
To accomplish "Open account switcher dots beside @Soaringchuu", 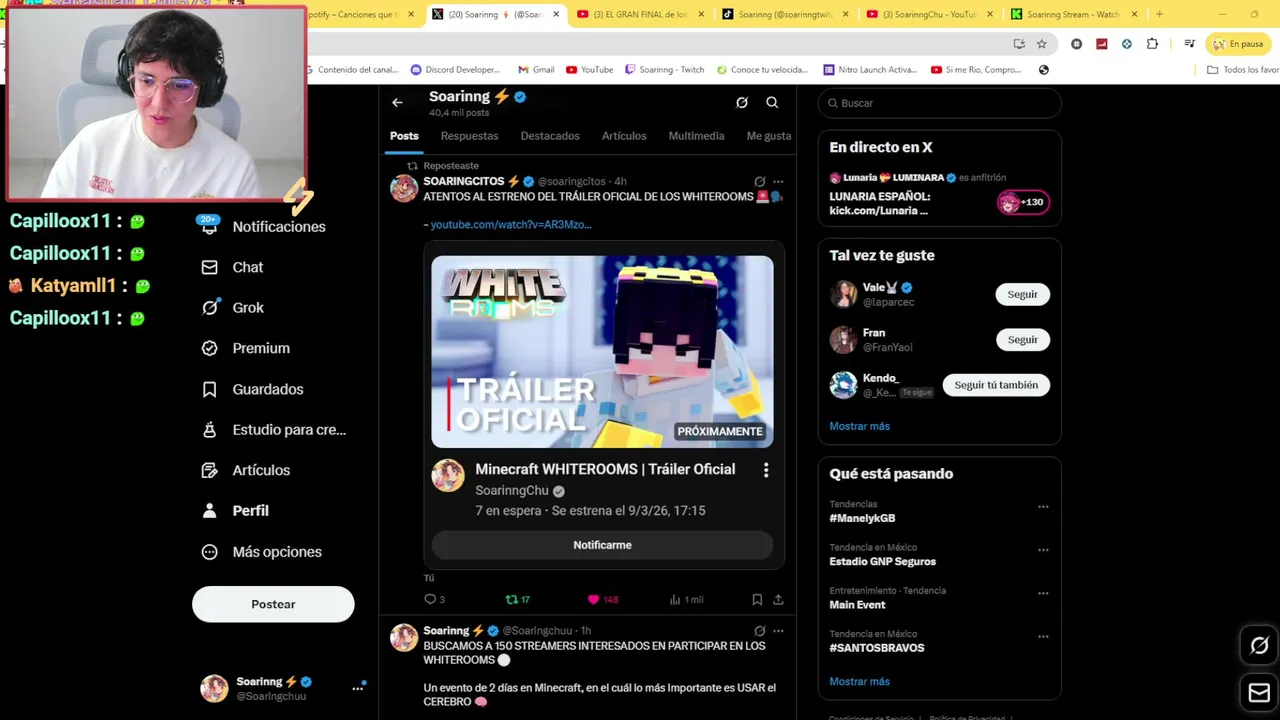I will tap(357, 688).
